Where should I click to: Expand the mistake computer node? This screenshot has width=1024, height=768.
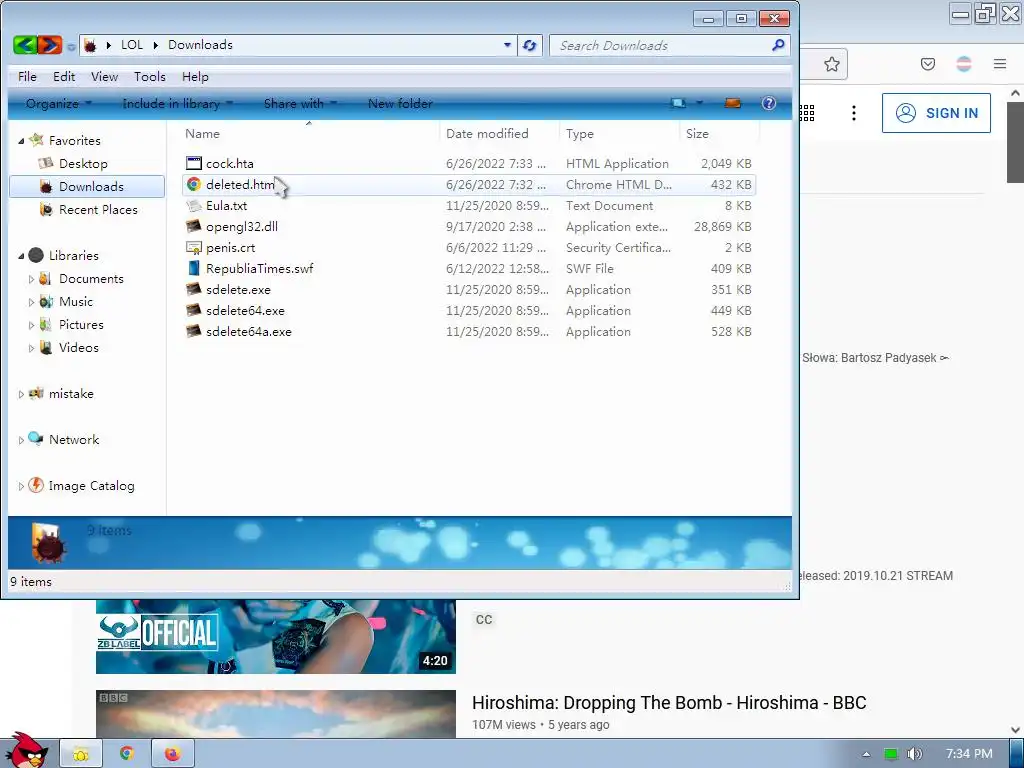[x=21, y=394]
